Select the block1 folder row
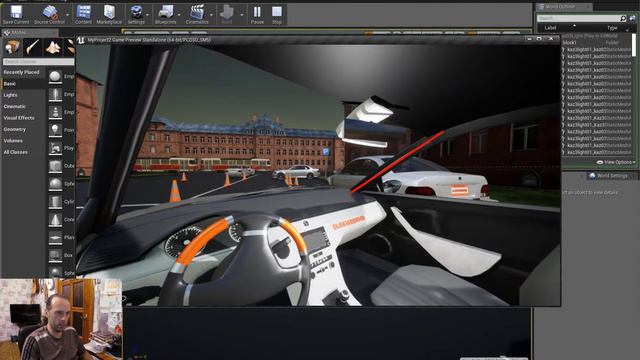 596,42
